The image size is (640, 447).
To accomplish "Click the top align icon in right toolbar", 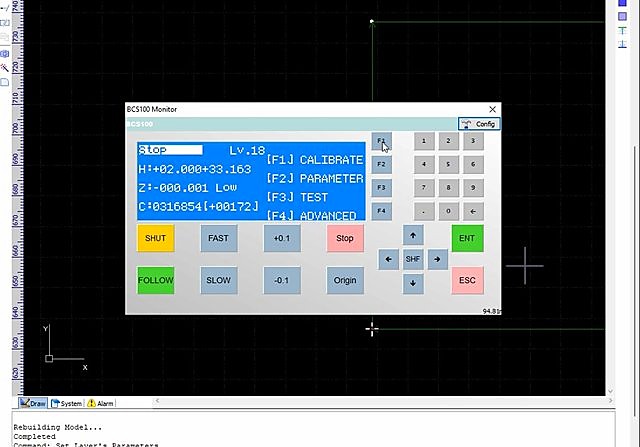I will pyautogui.click(x=622, y=31).
